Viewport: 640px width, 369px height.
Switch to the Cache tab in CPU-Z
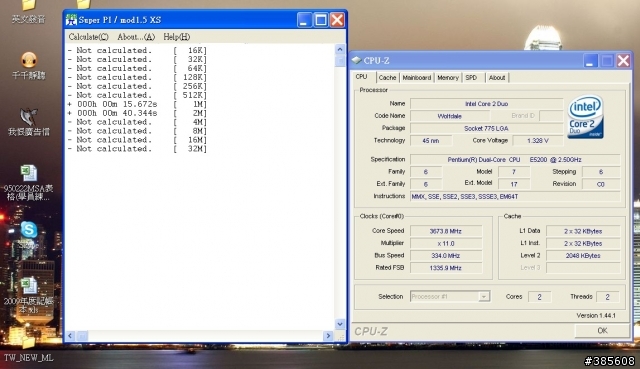point(387,78)
